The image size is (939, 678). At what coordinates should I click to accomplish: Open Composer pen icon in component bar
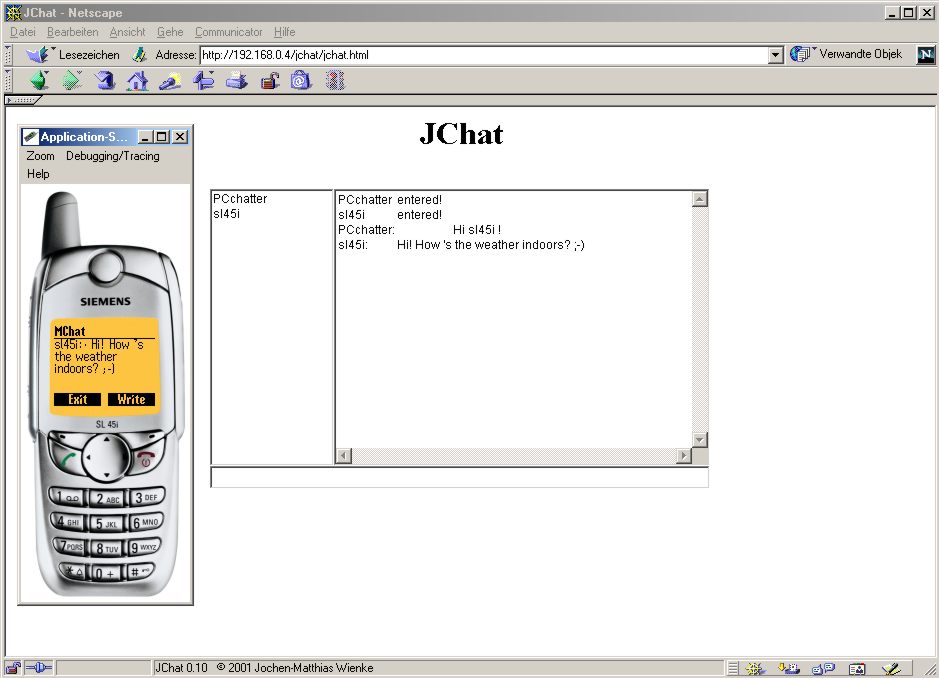coord(891,668)
